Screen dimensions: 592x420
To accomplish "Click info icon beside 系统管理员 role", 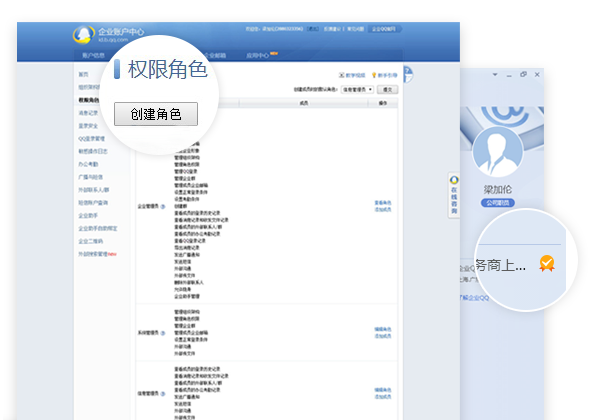I will pos(163,333).
